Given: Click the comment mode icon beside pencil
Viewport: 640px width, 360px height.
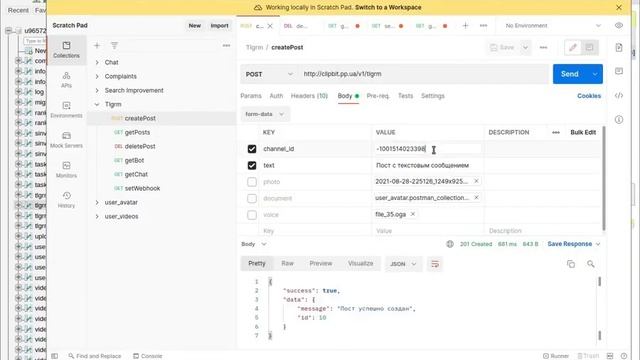Looking at the screenshot, I should pos(589,47).
